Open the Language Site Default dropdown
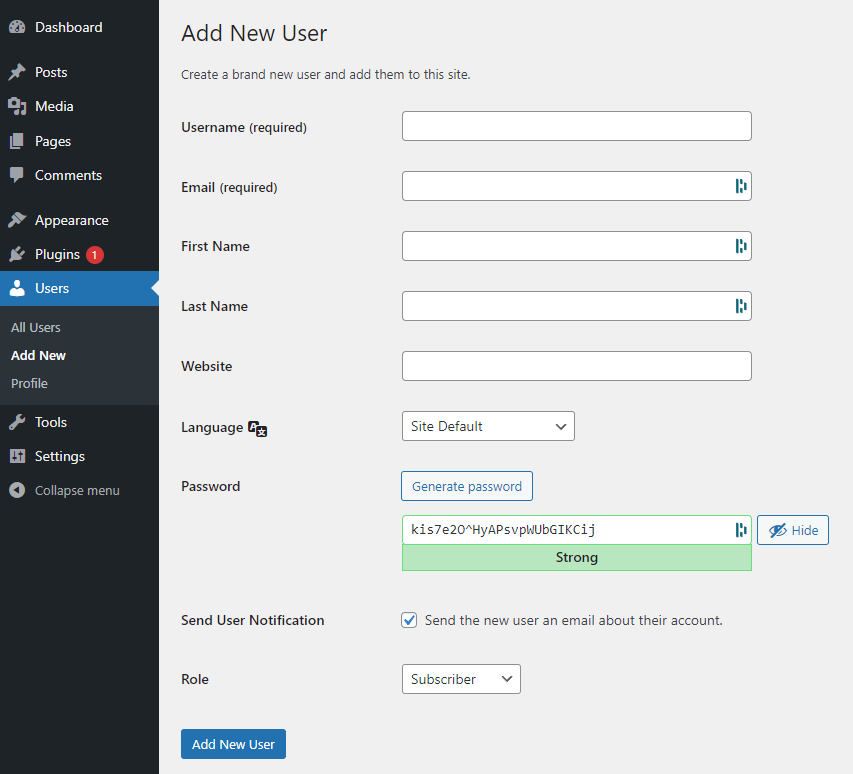The image size is (853, 774). pos(488,426)
